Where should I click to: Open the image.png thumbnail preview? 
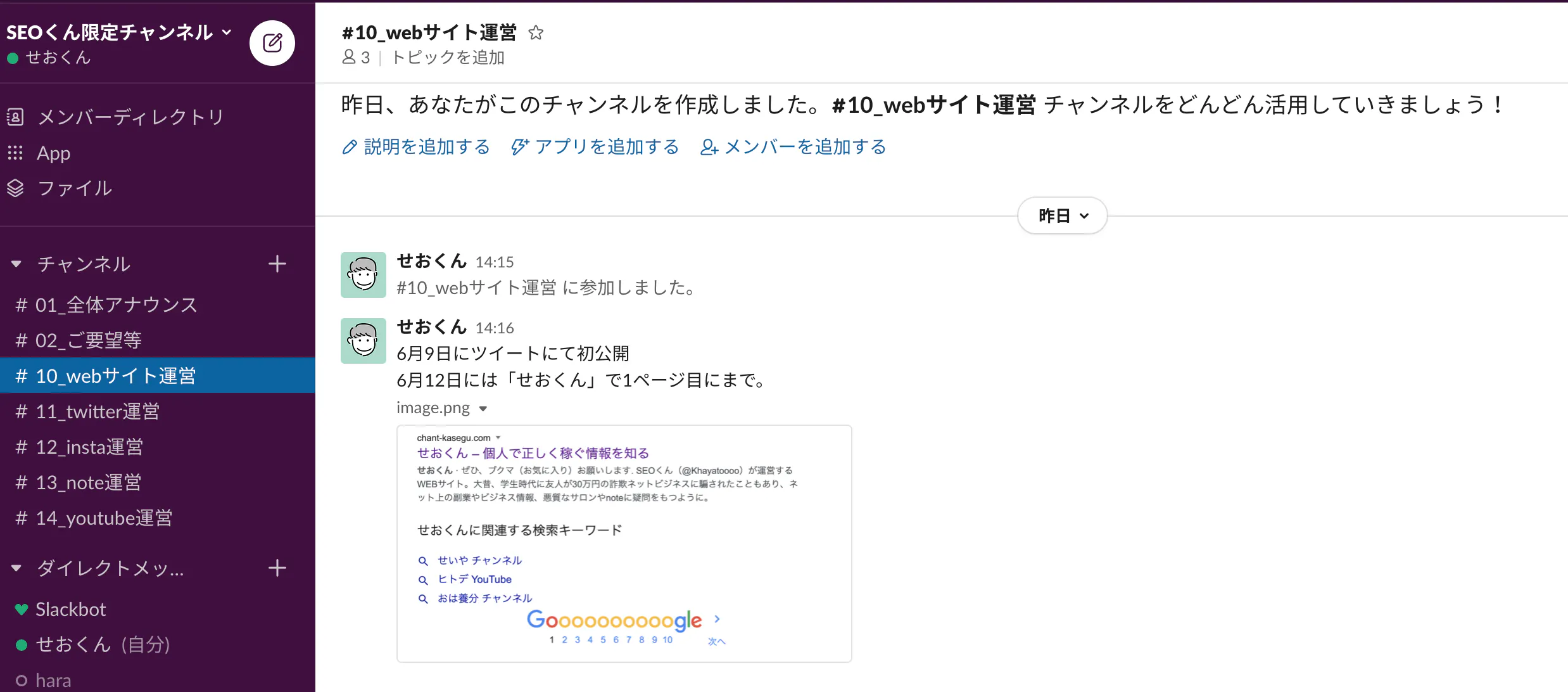click(624, 543)
